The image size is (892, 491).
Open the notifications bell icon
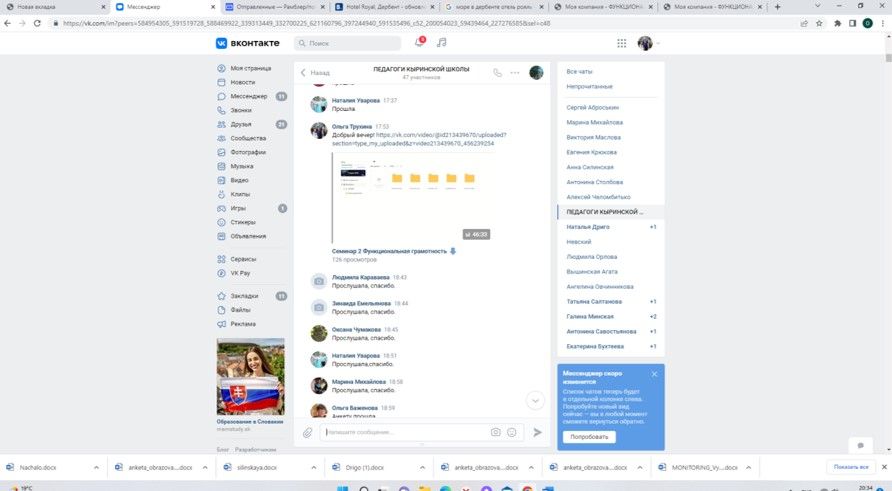(x=419, y=43)
